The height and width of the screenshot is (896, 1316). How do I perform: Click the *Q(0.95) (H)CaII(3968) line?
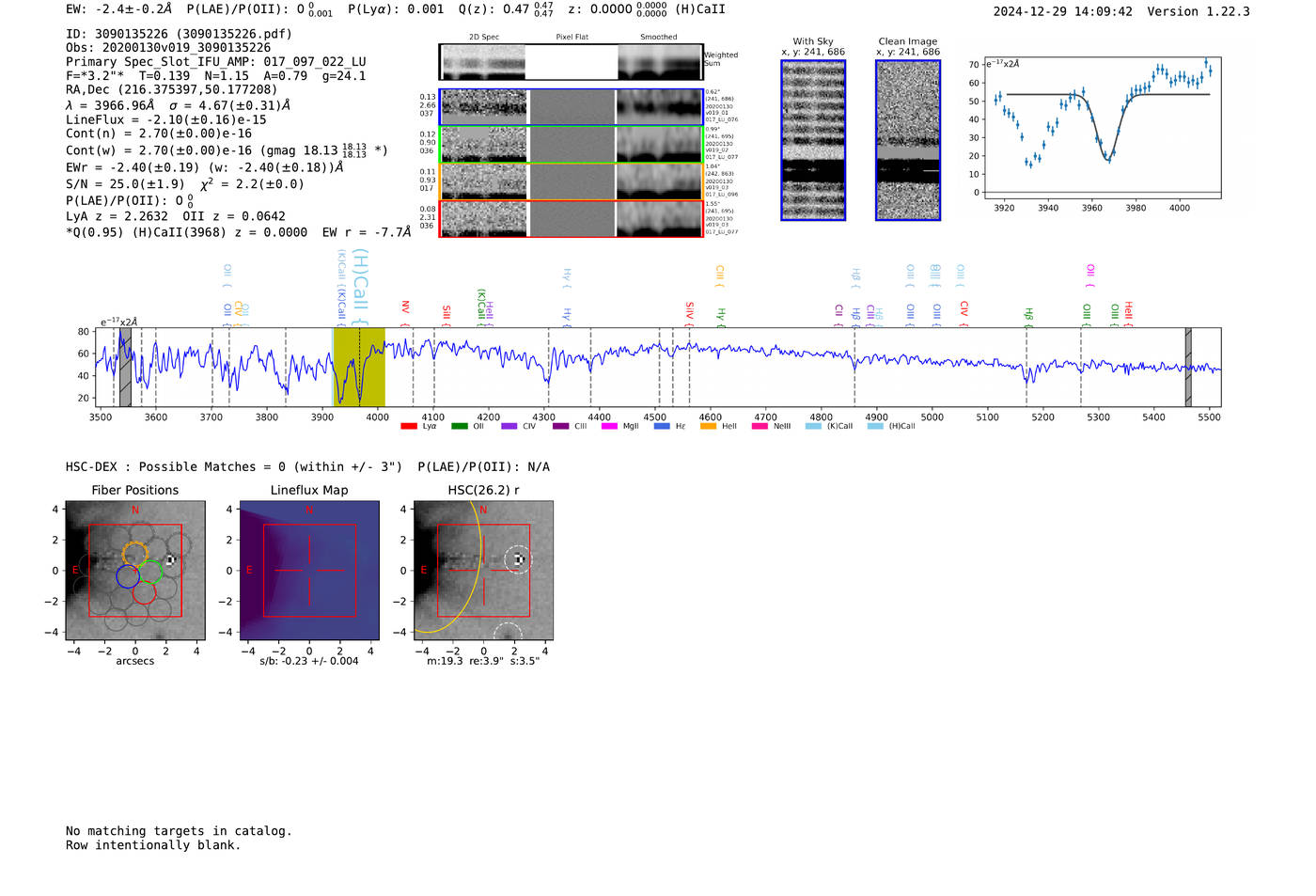[239, 232]
